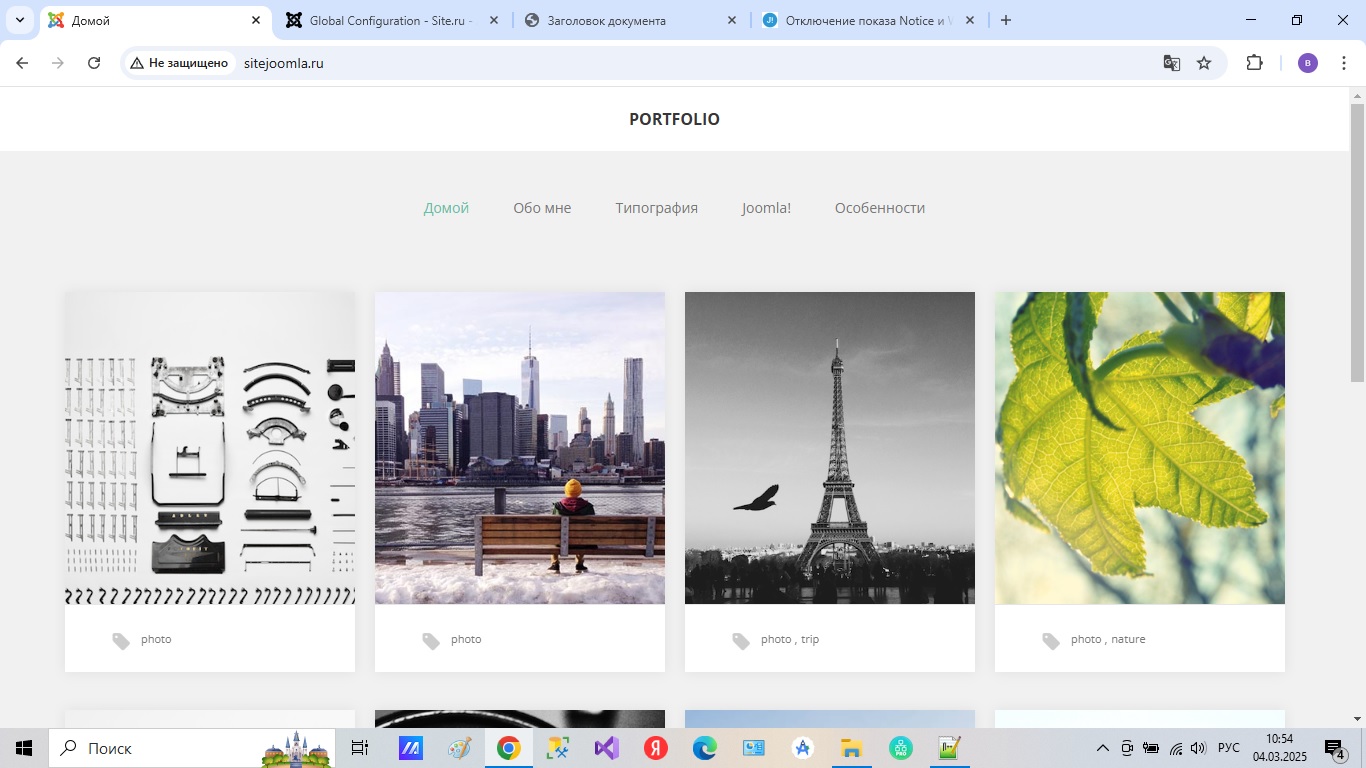Open a new browser tab
Viewport: 1366px width, 768px height.
1006,20
